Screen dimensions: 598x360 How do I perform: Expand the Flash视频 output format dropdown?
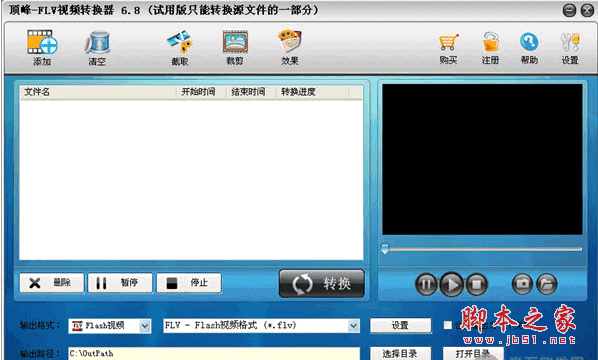tap(145, 326)
